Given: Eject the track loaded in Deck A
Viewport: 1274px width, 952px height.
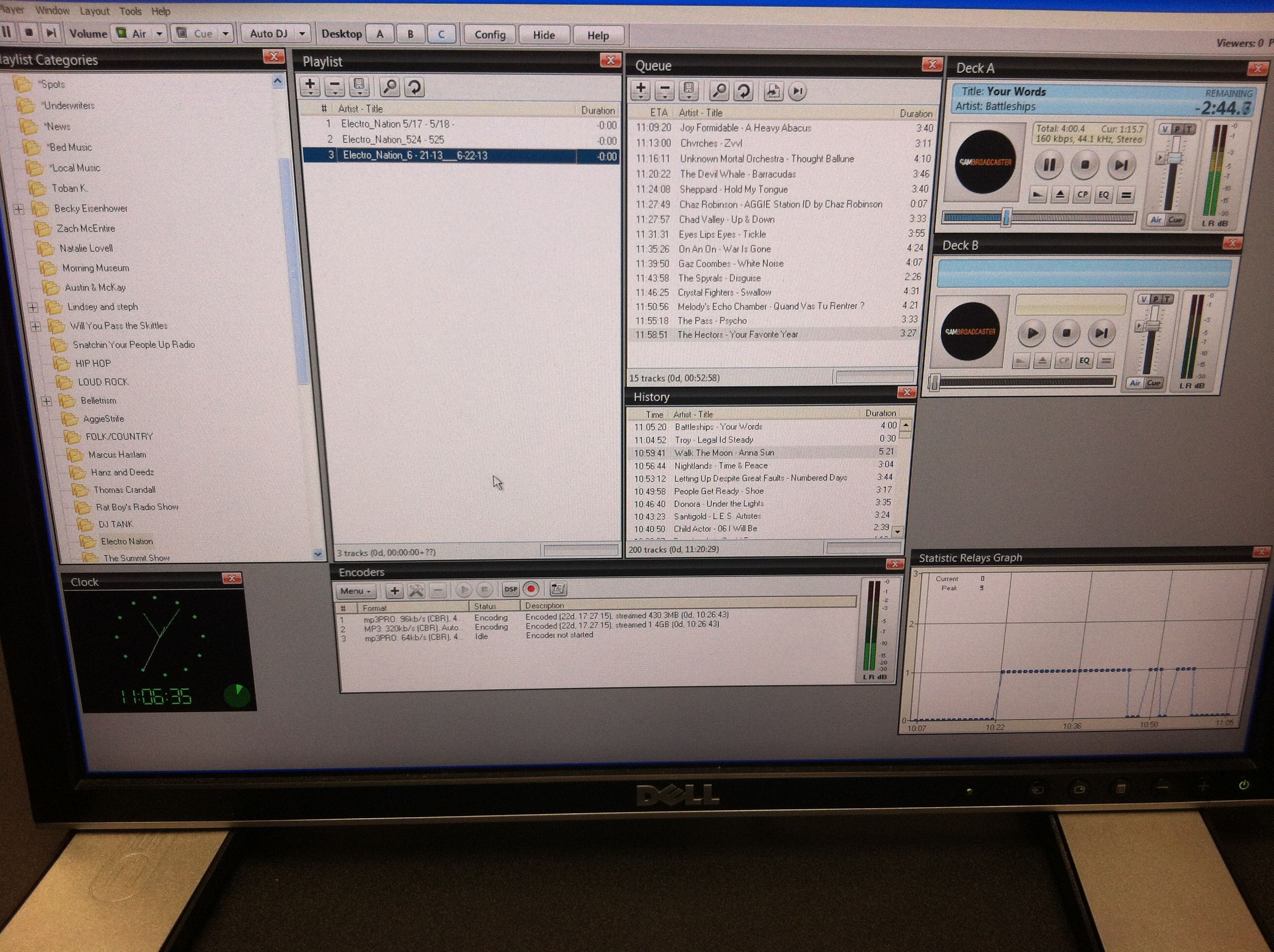Looking at the screenshot, I should (x=1061, y=195).
